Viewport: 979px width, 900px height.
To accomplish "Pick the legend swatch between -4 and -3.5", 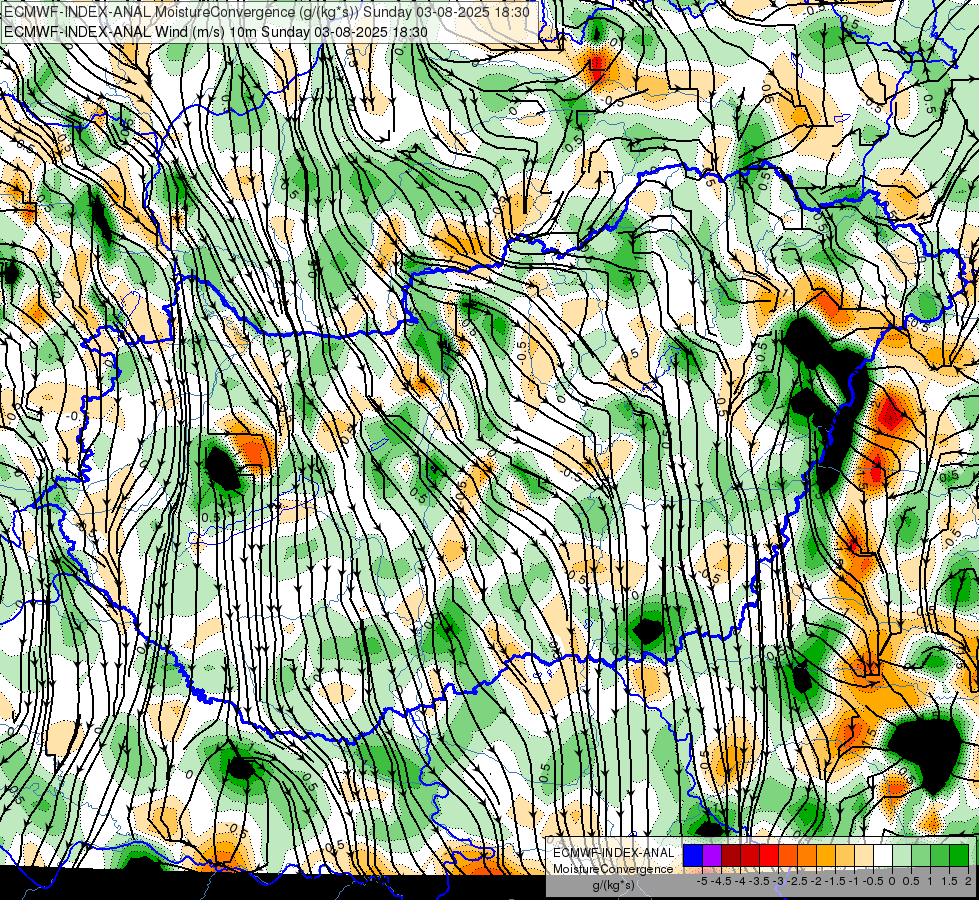I will [x=750, y=856].
